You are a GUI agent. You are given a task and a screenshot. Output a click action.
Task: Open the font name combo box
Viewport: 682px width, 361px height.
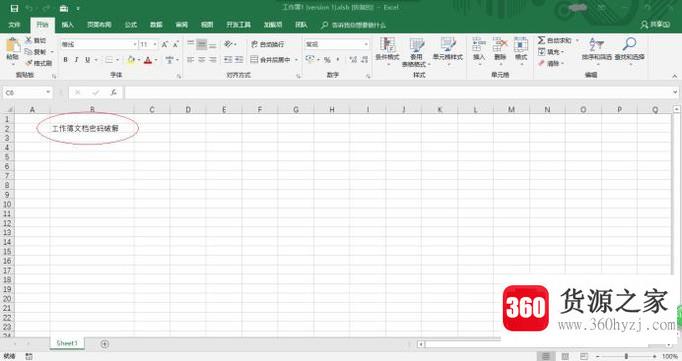(x=99, y=44)
